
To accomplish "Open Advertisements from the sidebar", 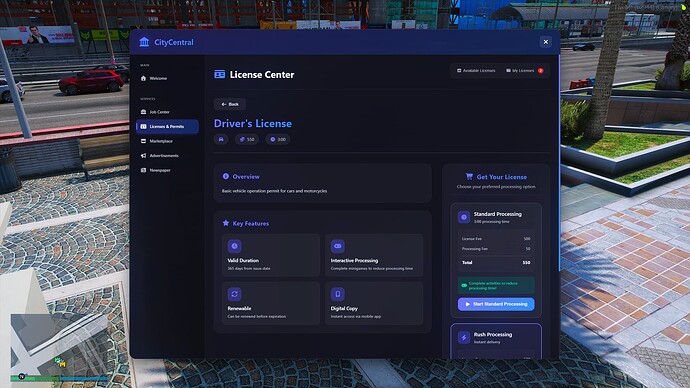I will coord(167,156).
